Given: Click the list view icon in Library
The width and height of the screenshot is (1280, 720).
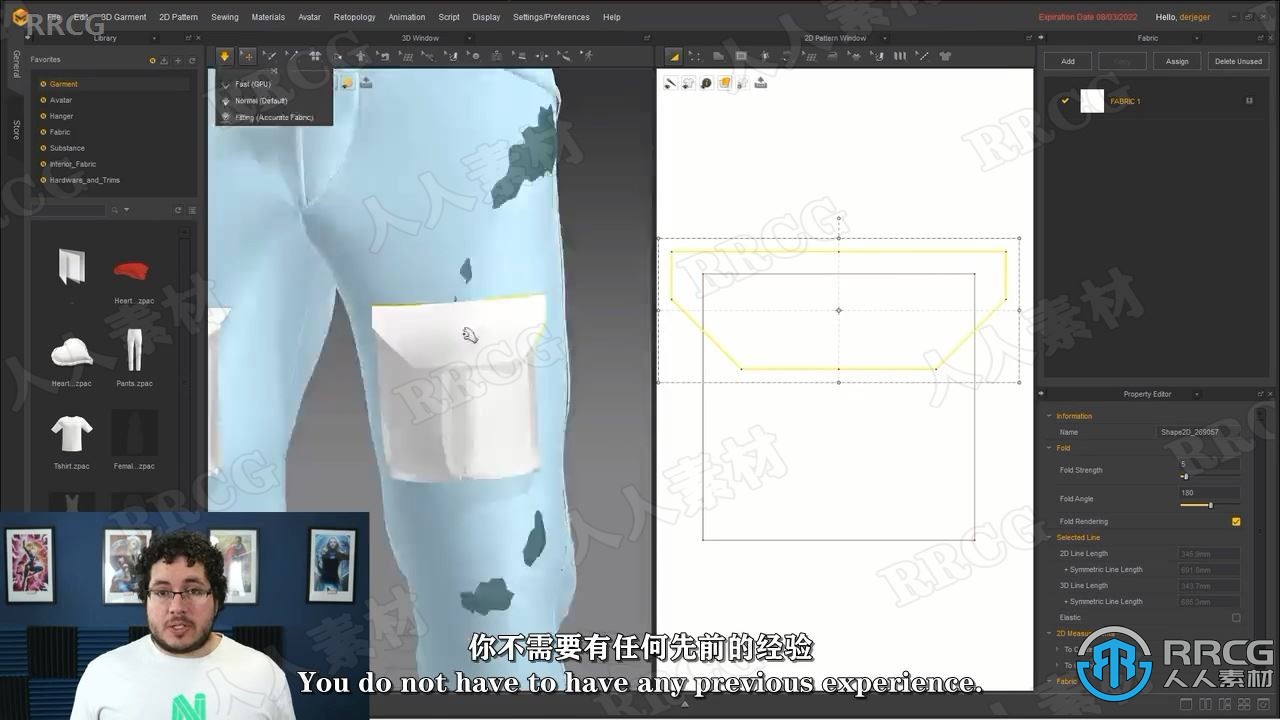Looking at the screenshot, I should click(x=192, y=210).
